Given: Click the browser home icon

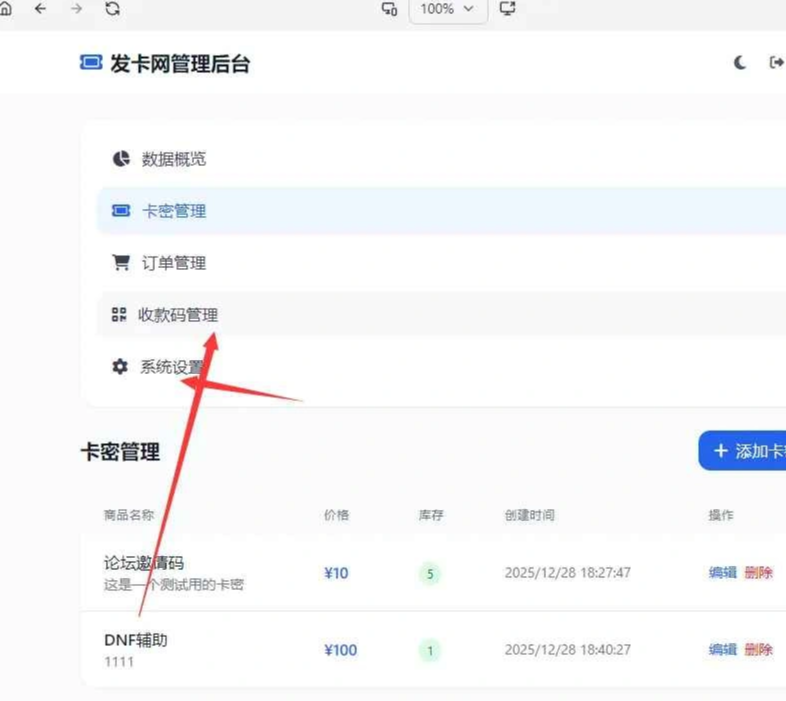Looking at the screenshot, I should click(5, 9).
